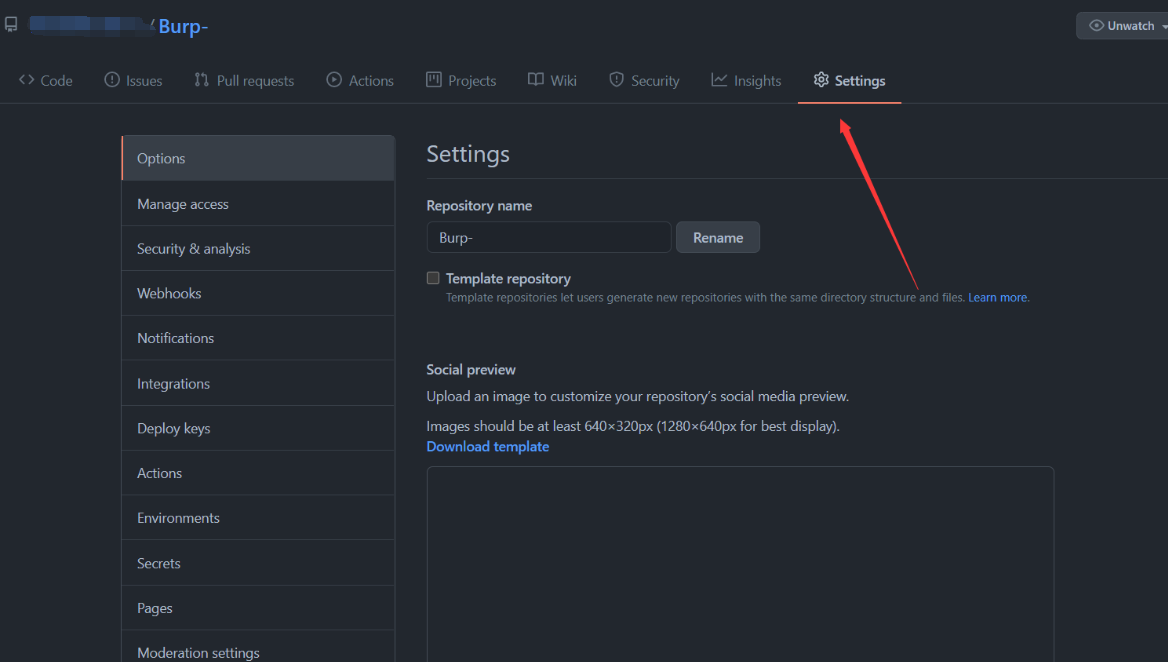Click the Download template link
The width and height of the screenshot is (1168, 662).
(488, 447)
